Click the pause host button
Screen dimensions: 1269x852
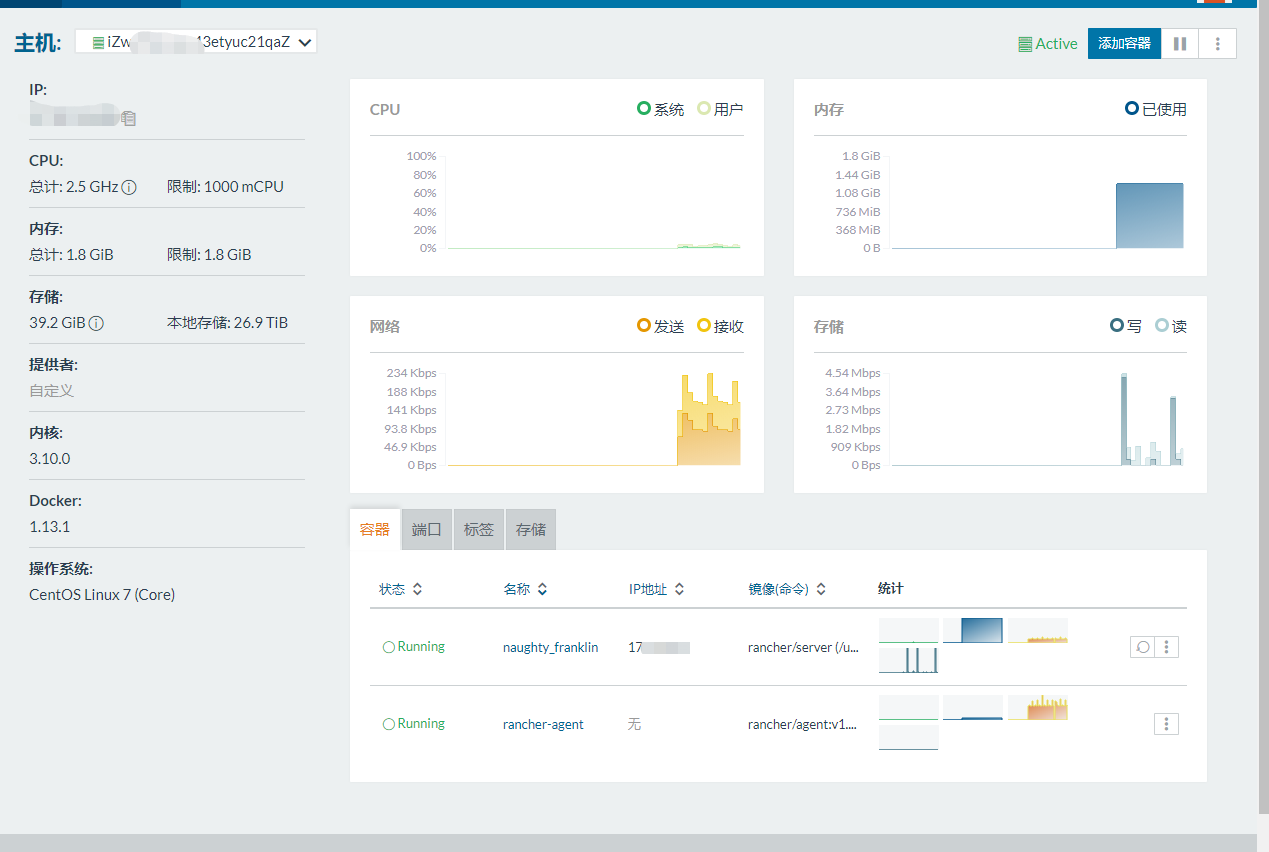point(1180,43)
